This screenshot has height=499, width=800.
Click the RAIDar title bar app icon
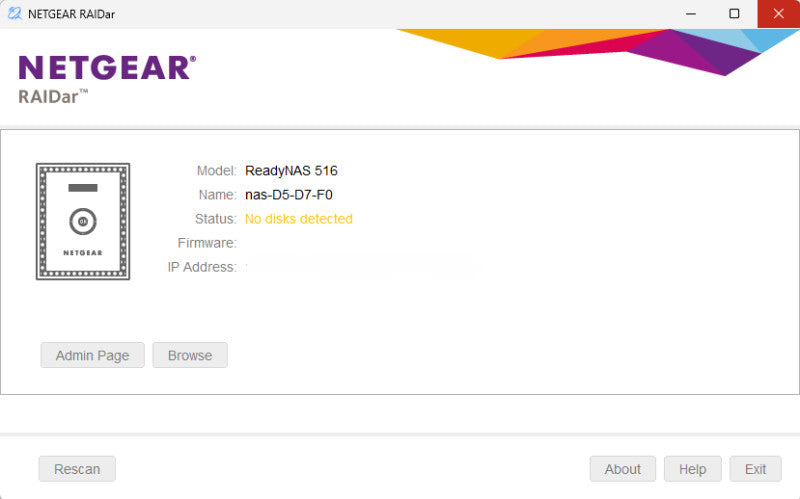pos(15,14)
